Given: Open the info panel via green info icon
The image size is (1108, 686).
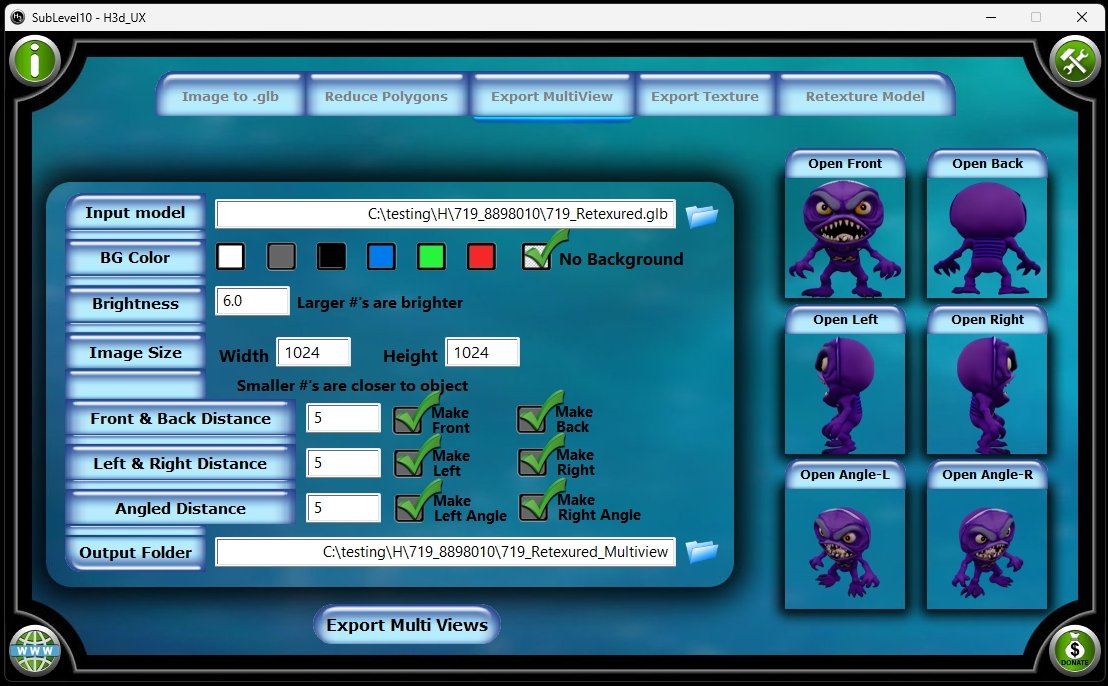Looking at the screenshot, I should pyautogui.click(x=35, y=60).
